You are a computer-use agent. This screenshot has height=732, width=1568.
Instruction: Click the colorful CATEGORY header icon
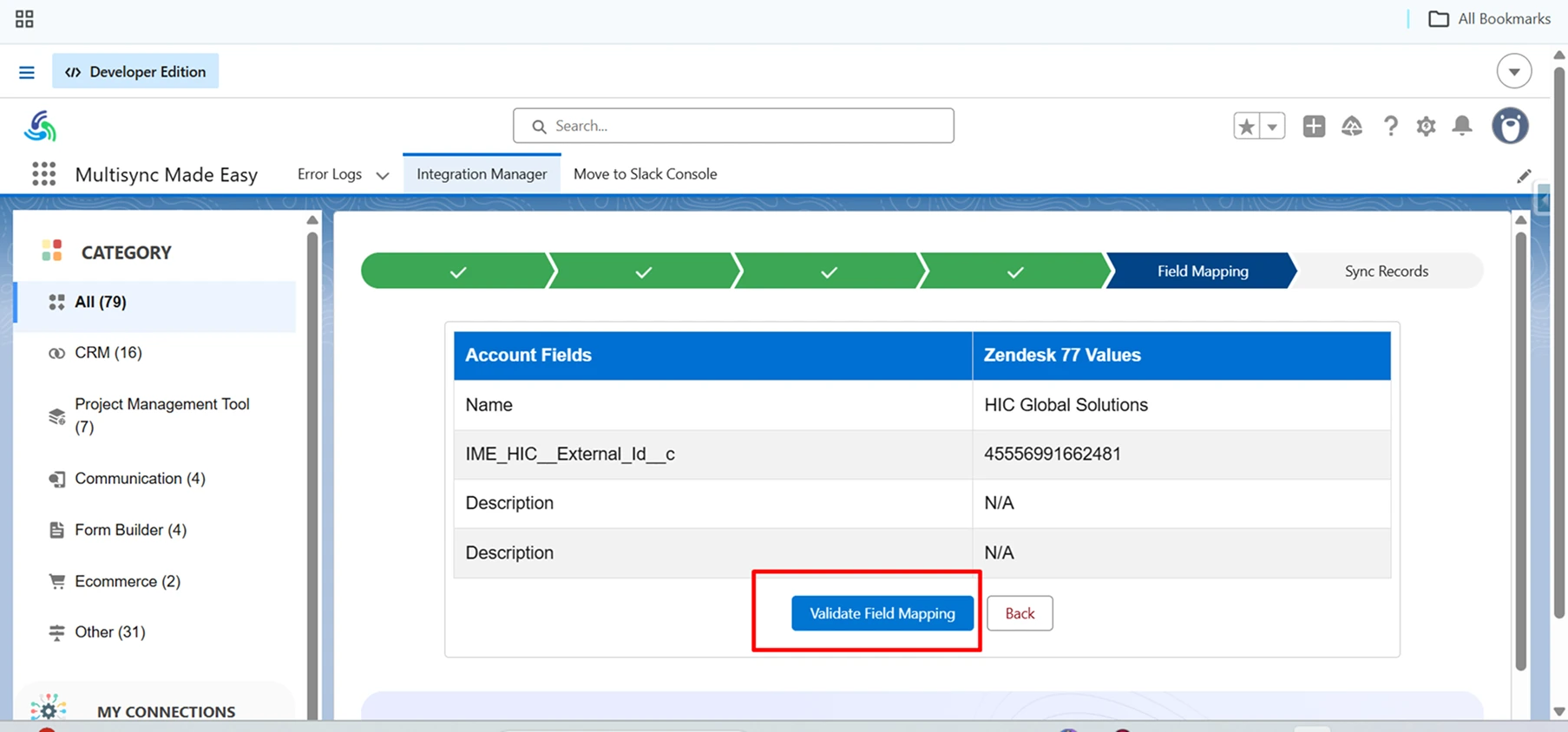pyautogui.click(x=52, y=252)
